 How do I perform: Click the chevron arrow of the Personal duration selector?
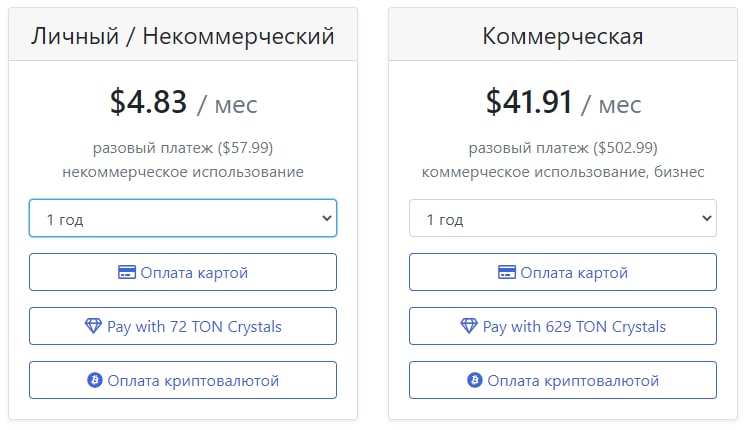pos(327,219)
